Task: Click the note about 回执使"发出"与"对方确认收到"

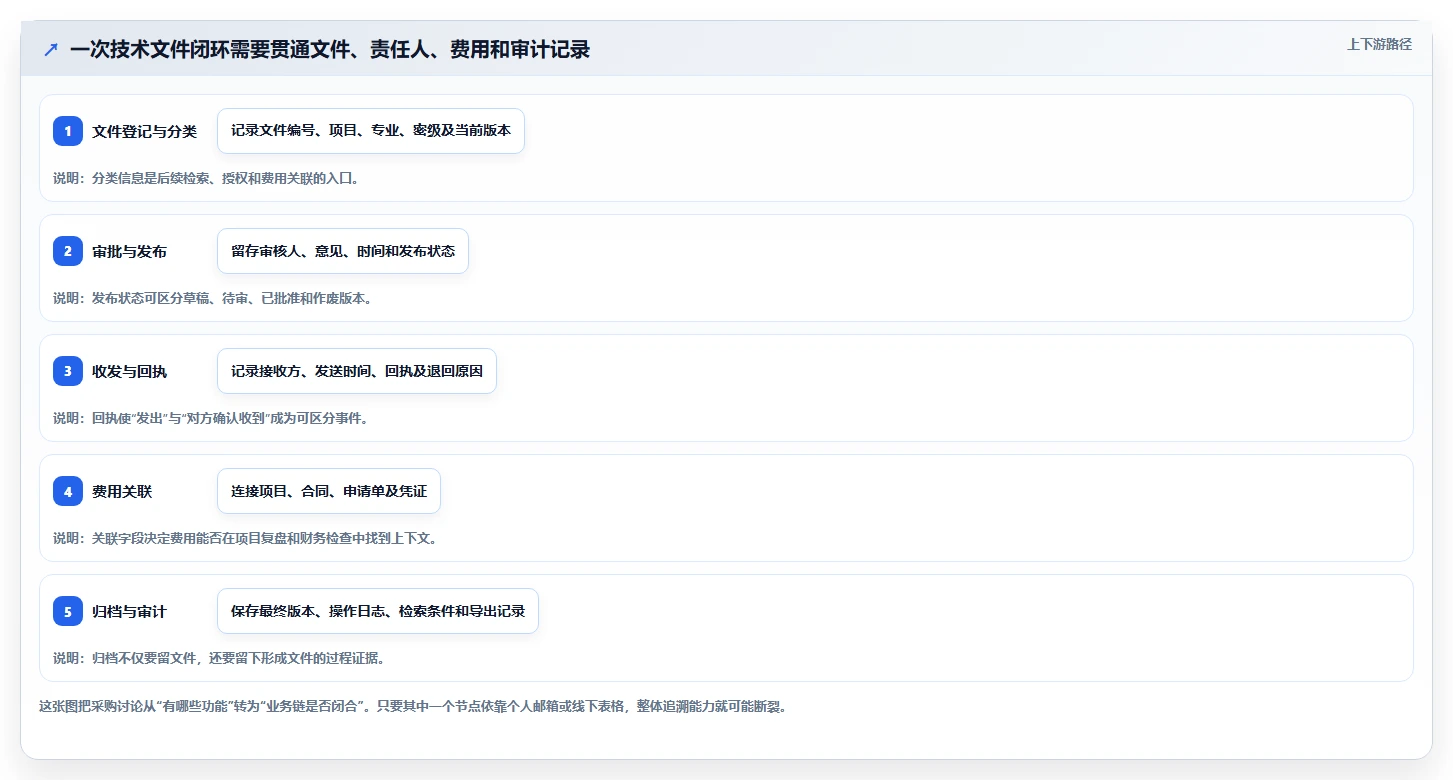Action: 211,418
